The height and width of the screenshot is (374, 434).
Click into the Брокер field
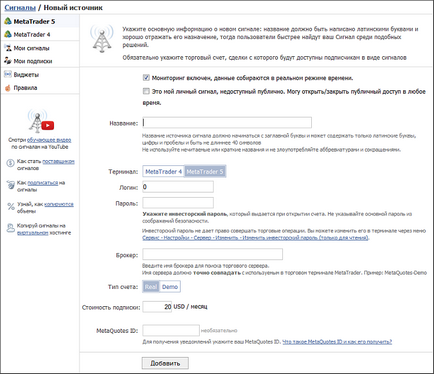coord(213,254)
